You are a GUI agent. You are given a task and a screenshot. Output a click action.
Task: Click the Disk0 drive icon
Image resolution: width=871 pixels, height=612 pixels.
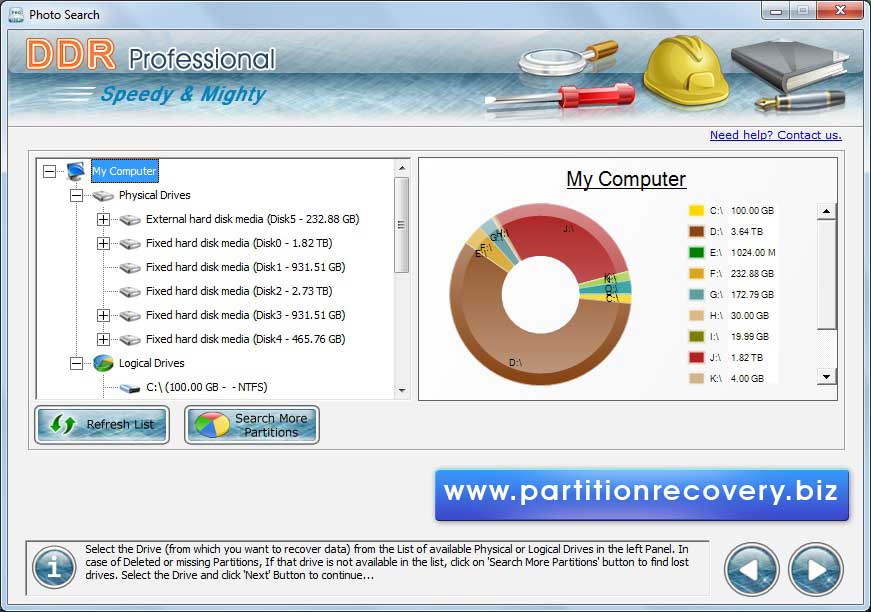click(x=130, y=244)
